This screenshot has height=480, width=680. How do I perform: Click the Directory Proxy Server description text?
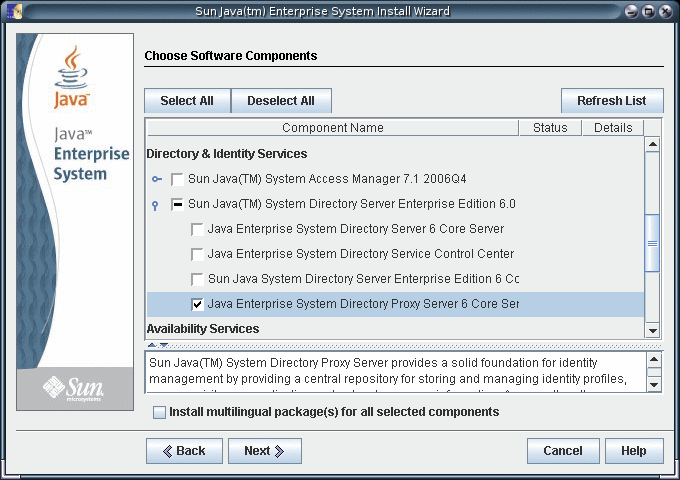[388, 373]
